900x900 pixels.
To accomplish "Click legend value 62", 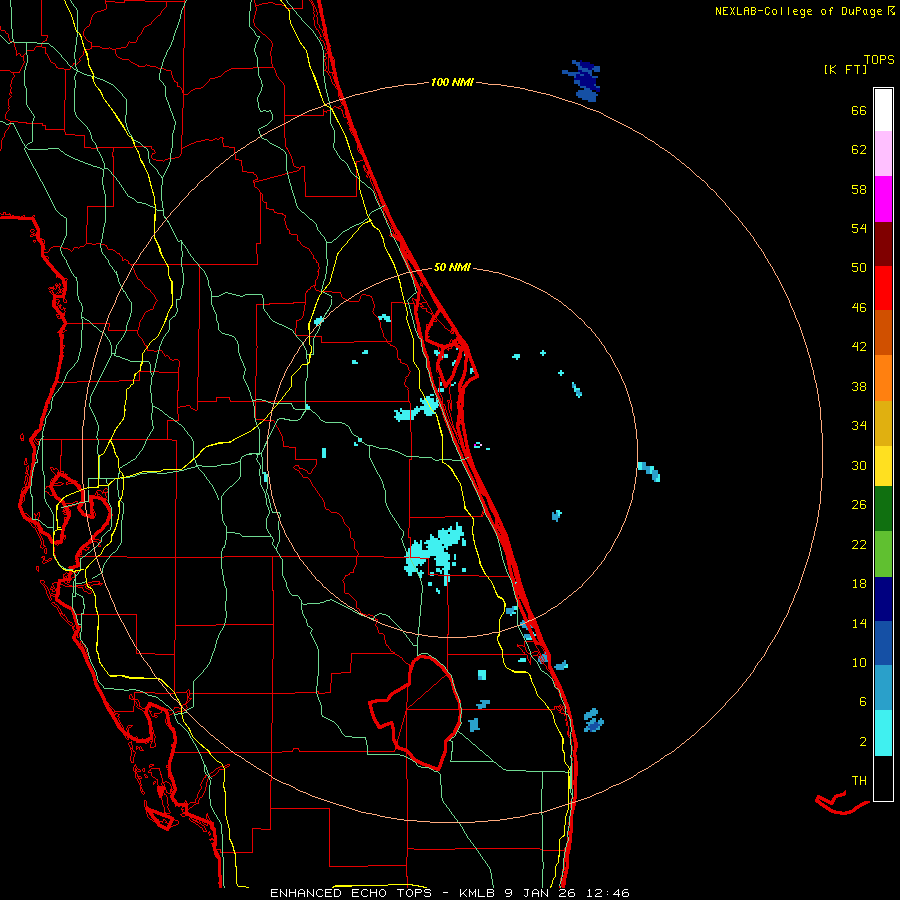I will tap(859, 150).
